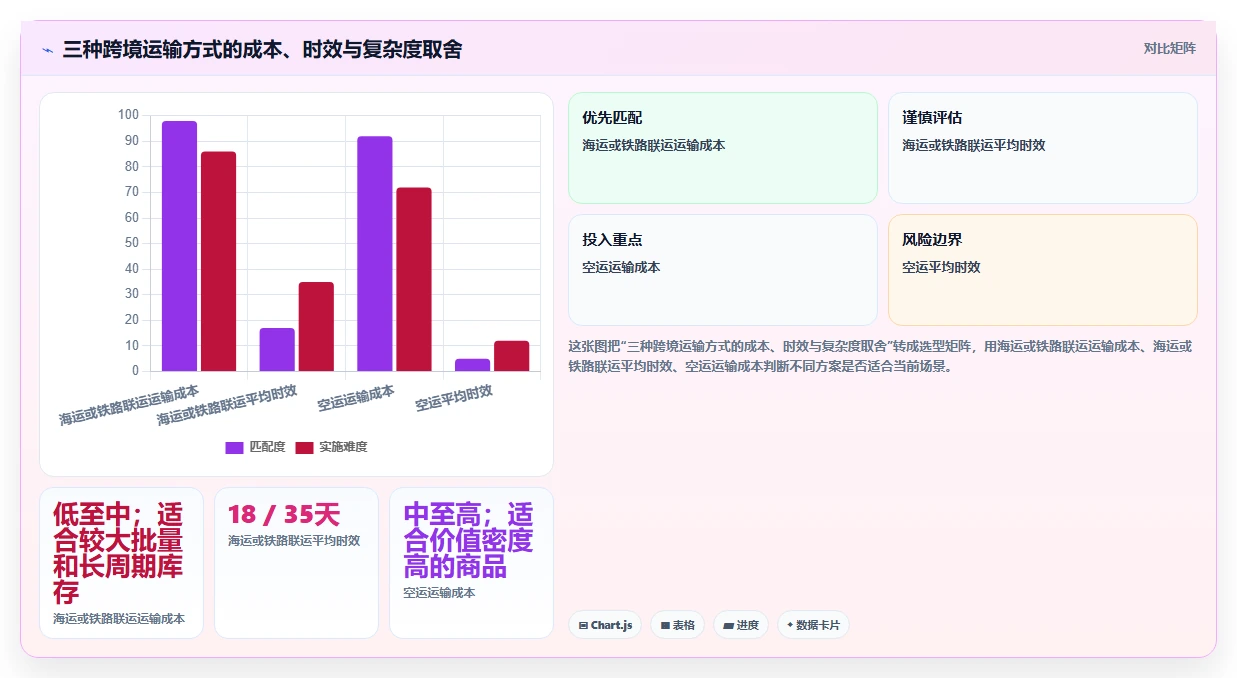1237x678 pixels.
Task: Select the 进度 tag
Action: (x=741, y=625)
